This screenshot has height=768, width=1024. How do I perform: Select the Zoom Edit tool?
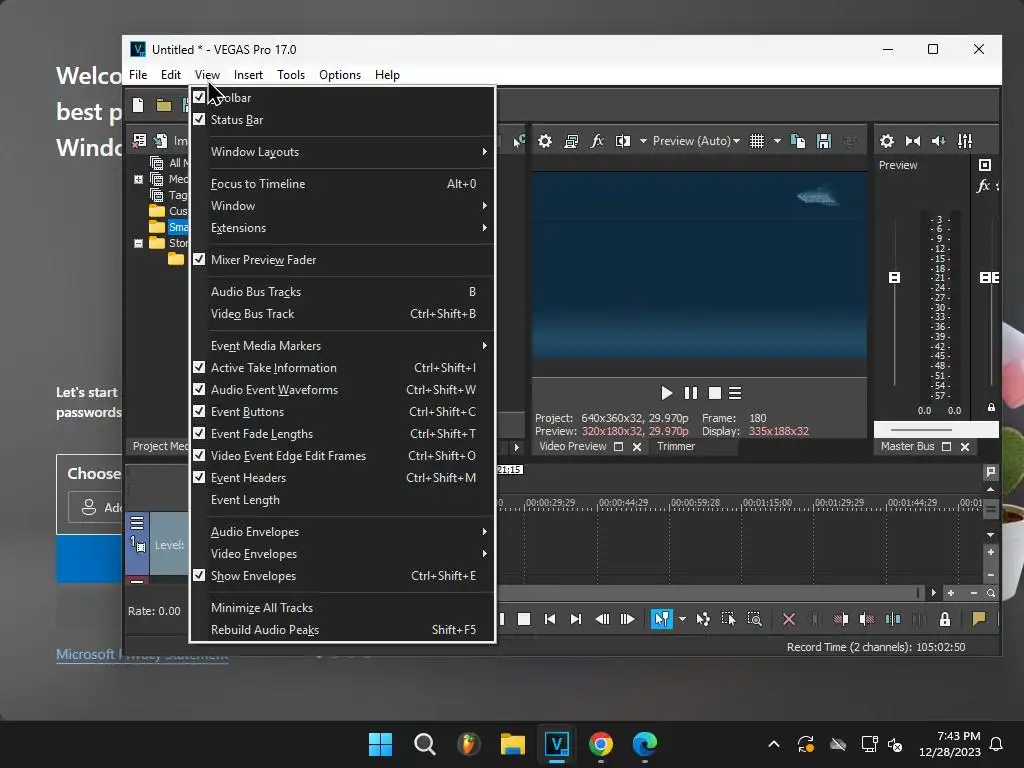click(x=755, y=619)
